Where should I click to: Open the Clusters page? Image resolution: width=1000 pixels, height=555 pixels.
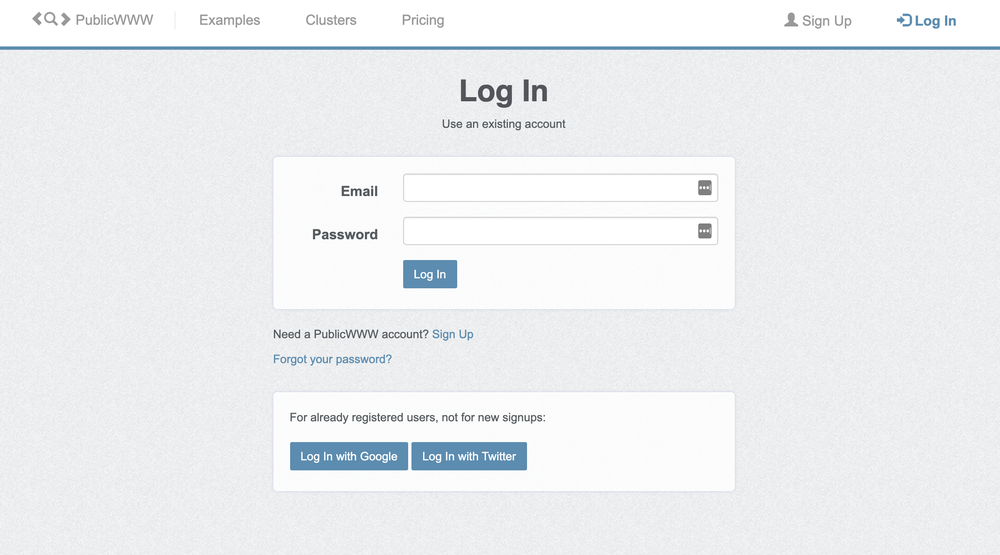pyautogui.click(x=331, y=20)
